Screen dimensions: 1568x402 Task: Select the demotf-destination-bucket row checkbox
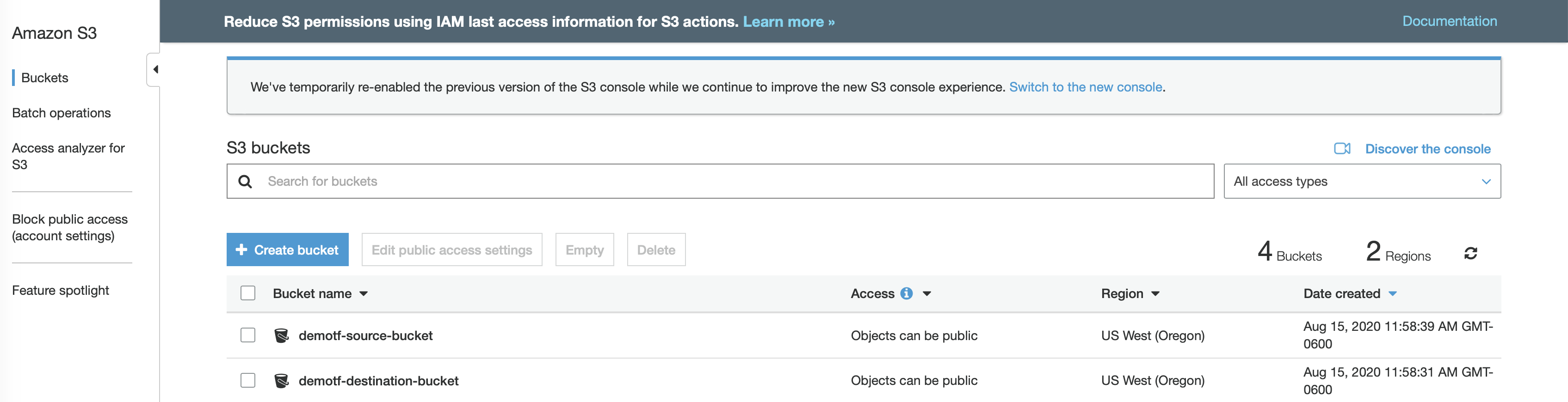coord(248,380)
